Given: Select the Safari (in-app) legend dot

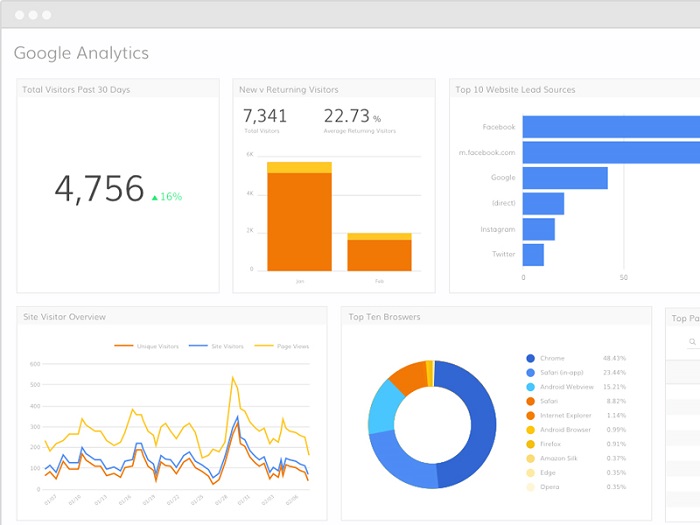Looking at the screenshot, I should pyautogui.click(x=530, y=372).
